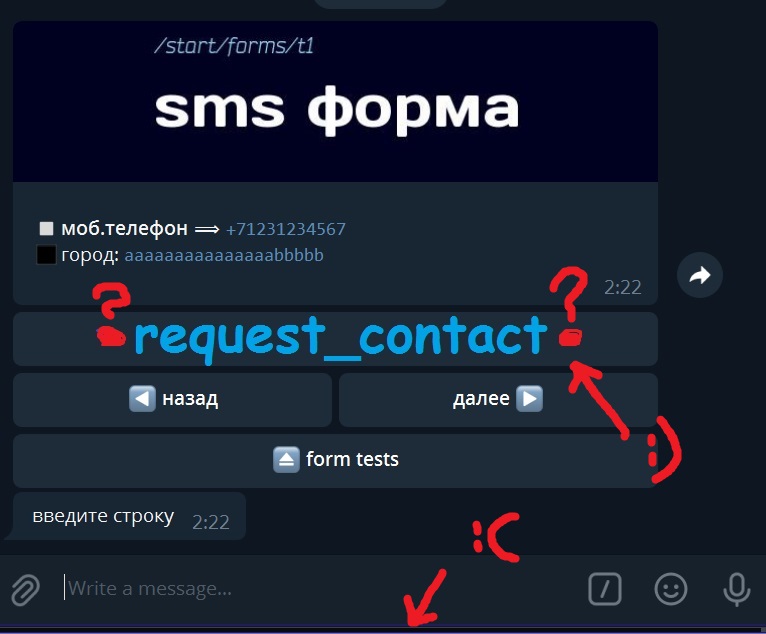
Task: Open phone number link +71231234567
Action: coord(286,229)
